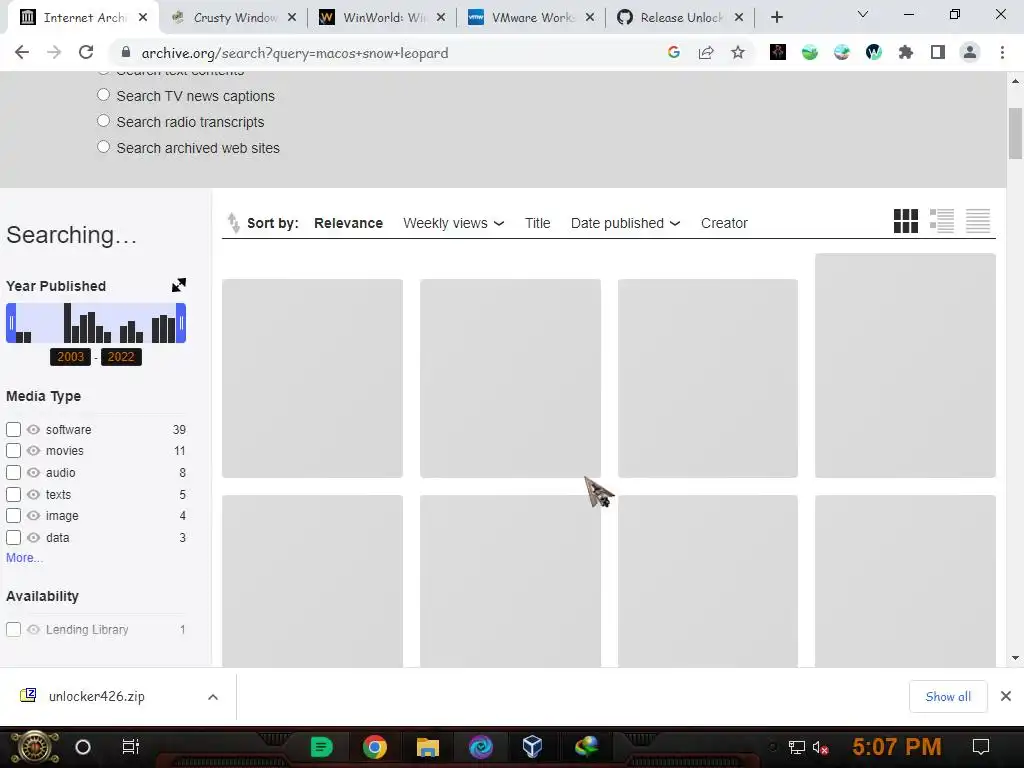
Task: Select Search TV news captions radio
Action: point(103,95)
